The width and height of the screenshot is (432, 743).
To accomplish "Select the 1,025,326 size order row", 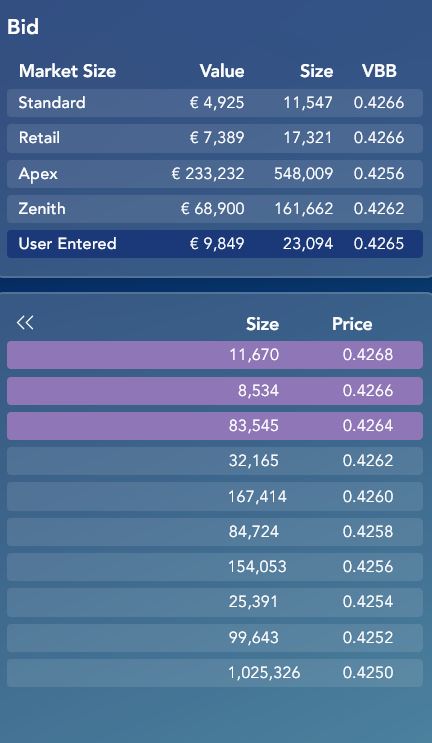I will [215, 672].
